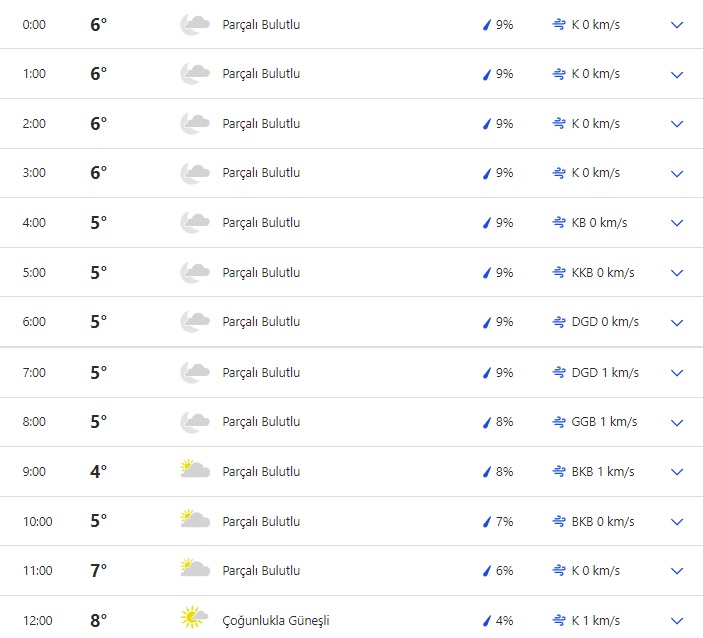Click the raindrop icon in the 12:00 row

pyautogui.click(x=488, y=620)
